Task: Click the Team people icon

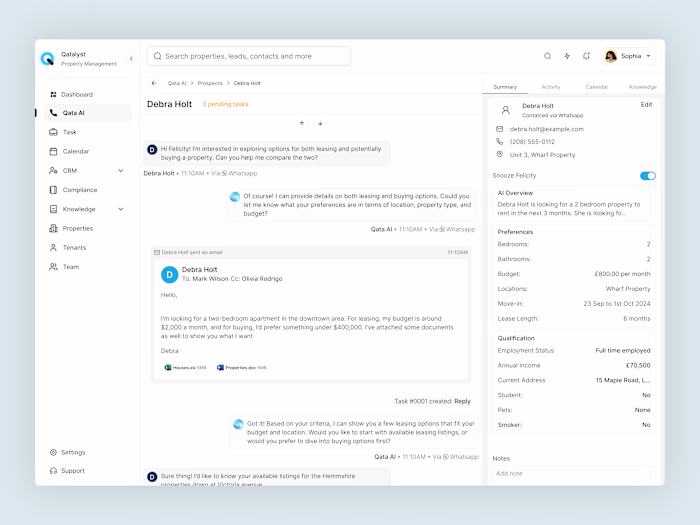Action: (x=53, y=267)
